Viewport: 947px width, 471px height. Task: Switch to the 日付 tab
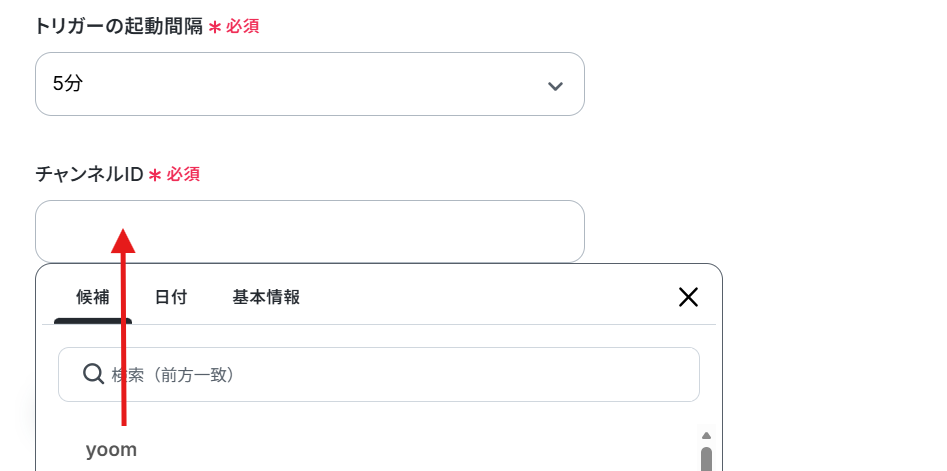coord(171,297)
